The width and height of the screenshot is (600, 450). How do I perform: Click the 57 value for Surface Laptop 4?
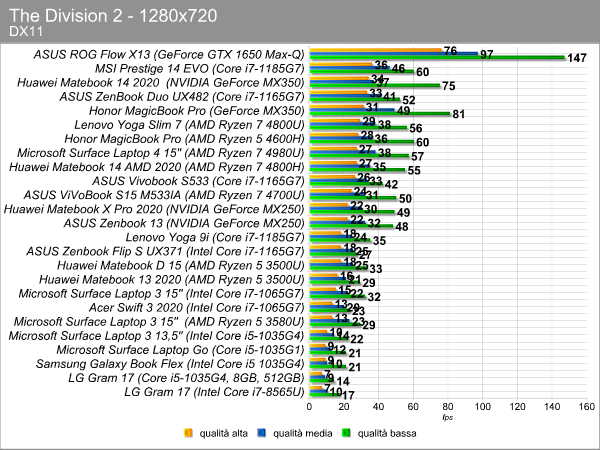pos(417,157)
